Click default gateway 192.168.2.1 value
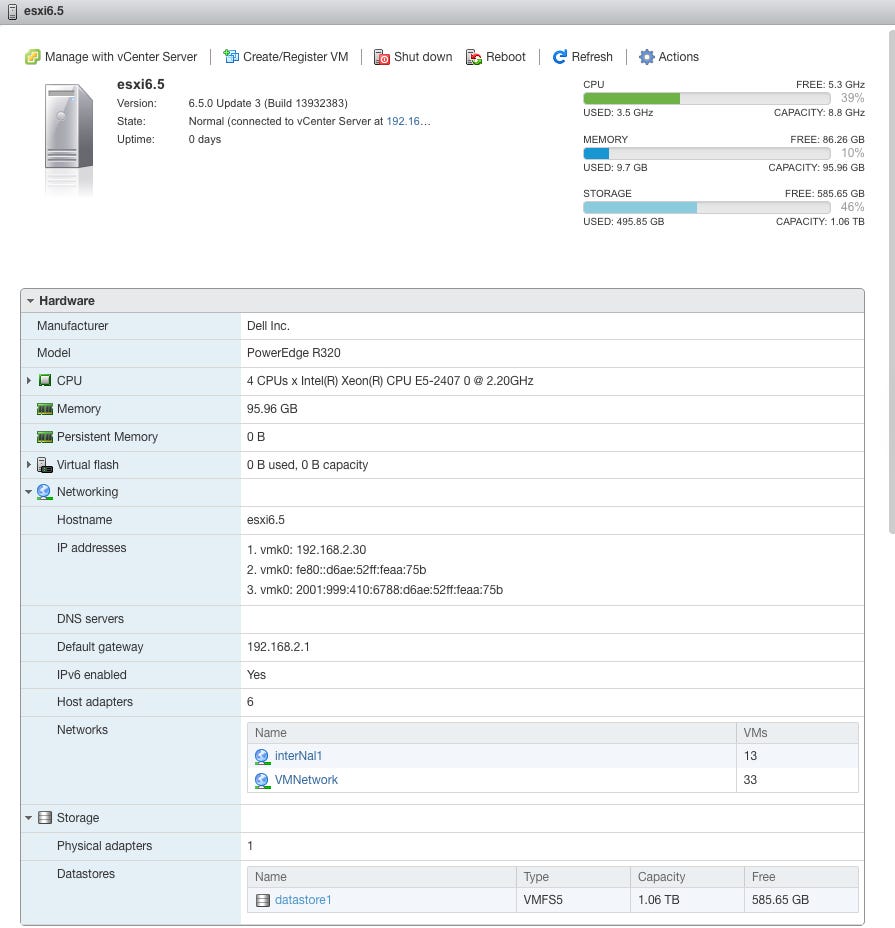The image size is (895, 928). (278, 647)
